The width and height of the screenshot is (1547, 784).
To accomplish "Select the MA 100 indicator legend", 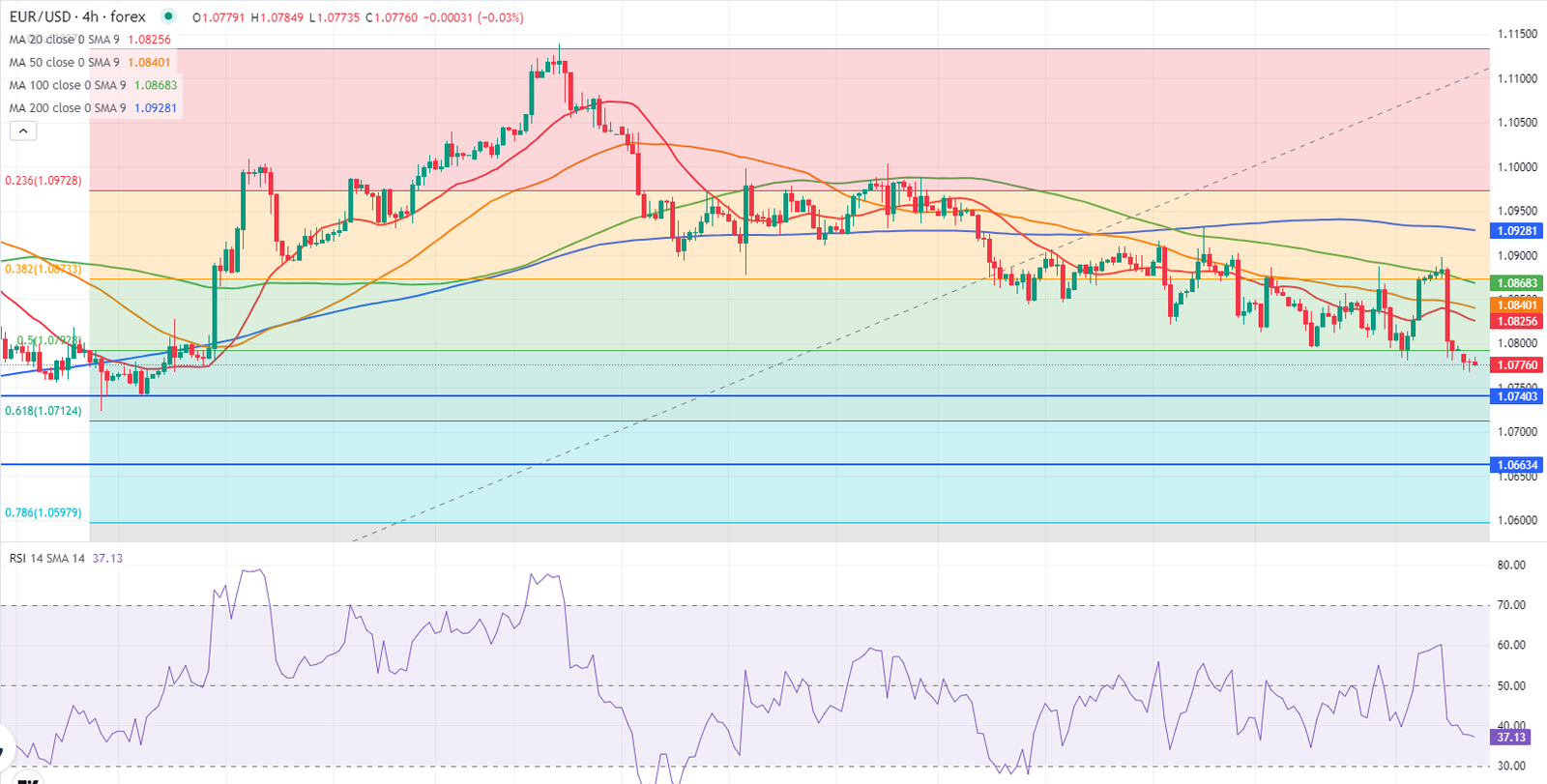I will [67, 85].
